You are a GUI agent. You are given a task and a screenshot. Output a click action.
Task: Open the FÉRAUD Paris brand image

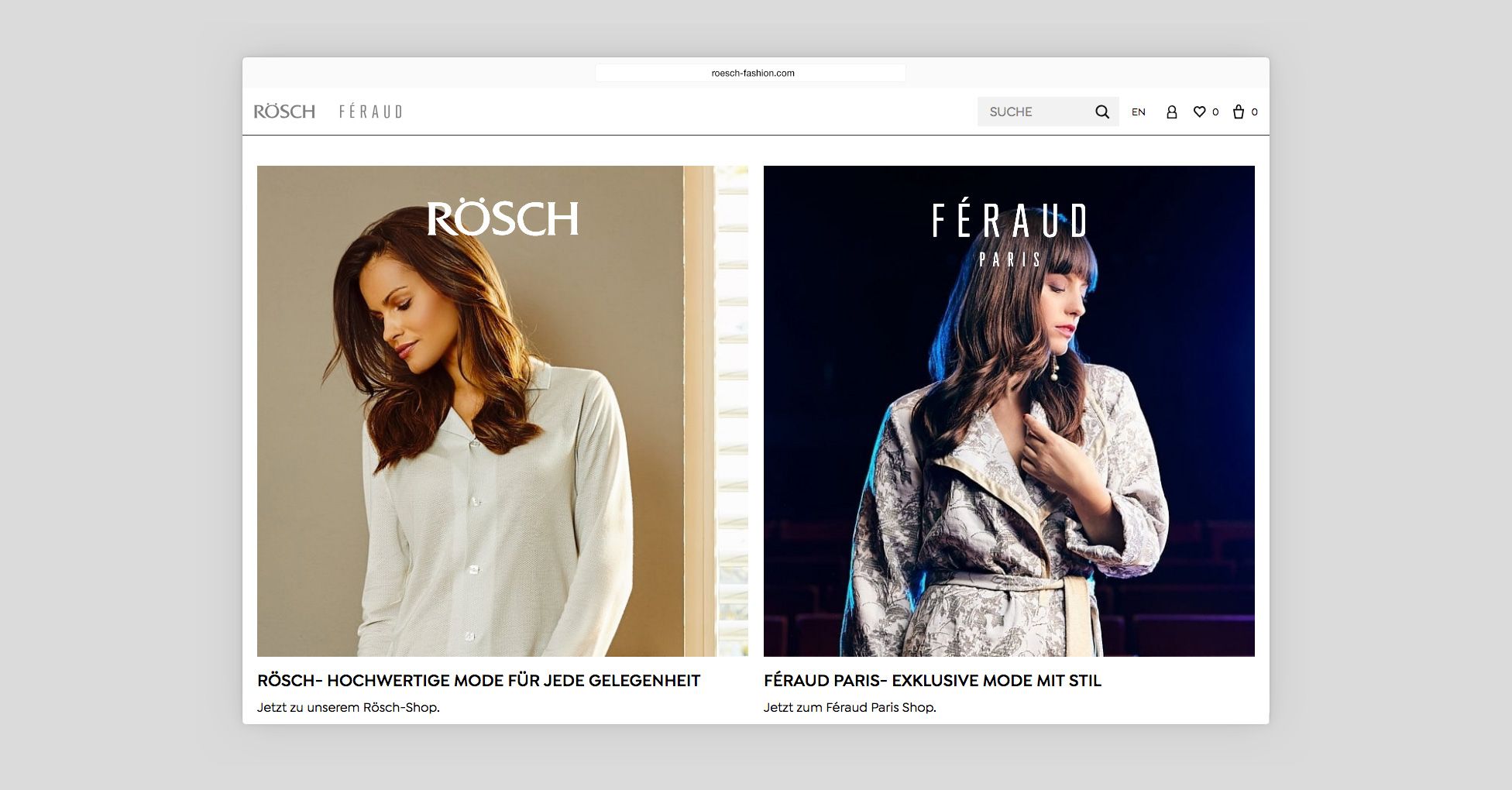[x=1009, y=411]
